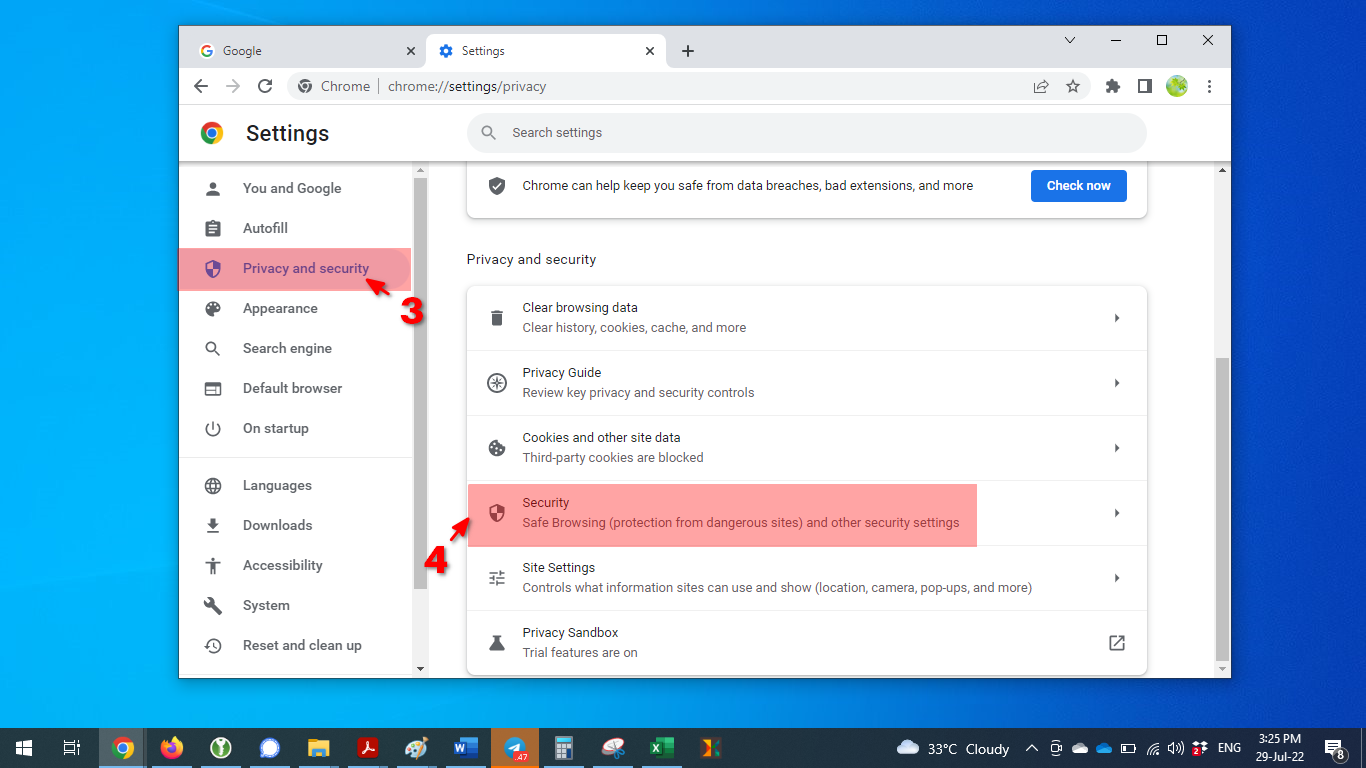Viewport: 1366px width, 768px height.
Task: Open the Extensions puzzle icon
Action: (1113, 86)
